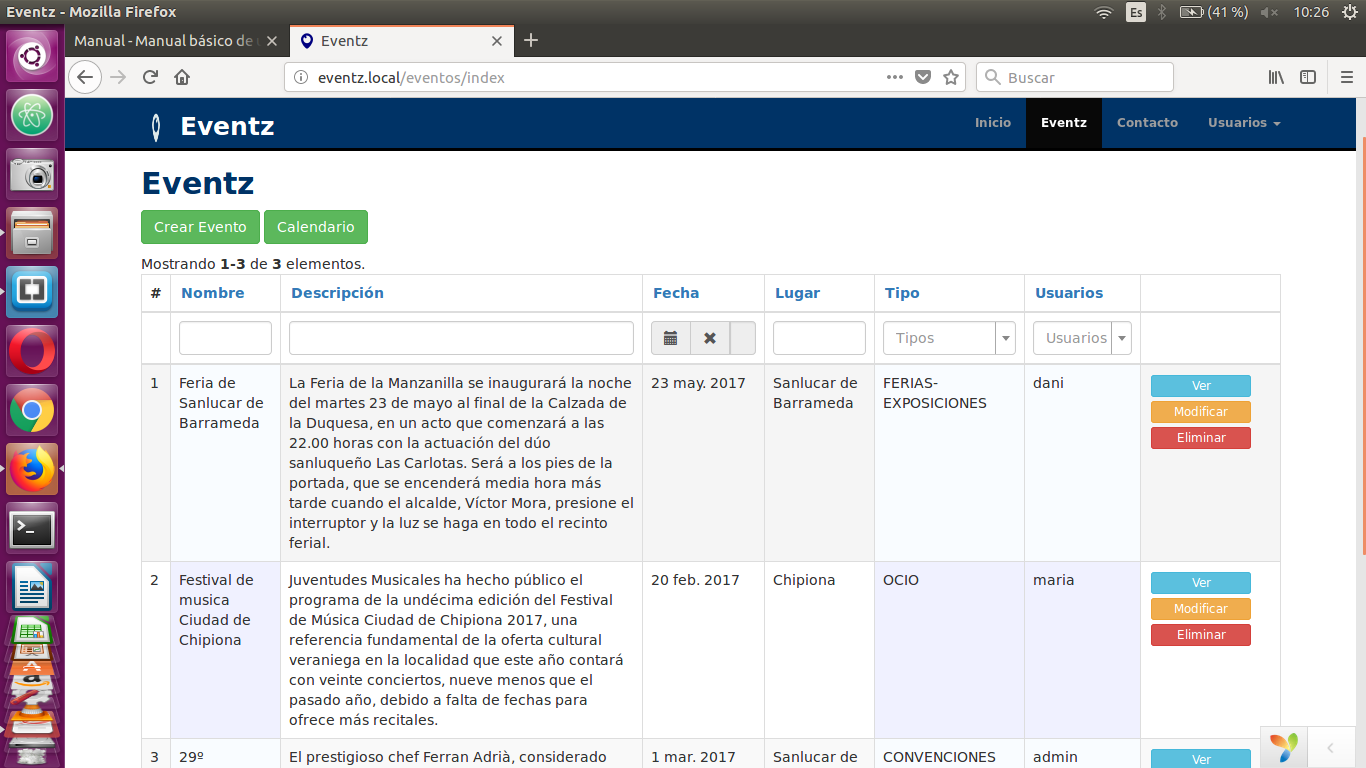
Task: Click the Descripción filter input
Action: (461, 338)
